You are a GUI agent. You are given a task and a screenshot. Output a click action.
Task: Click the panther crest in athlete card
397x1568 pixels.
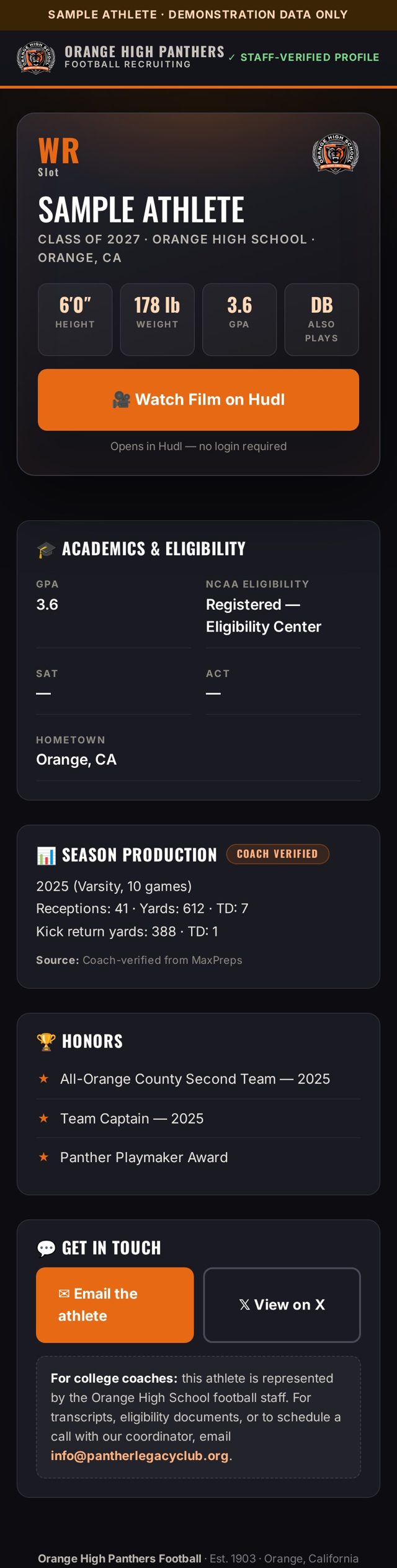(x=335, y=154)
